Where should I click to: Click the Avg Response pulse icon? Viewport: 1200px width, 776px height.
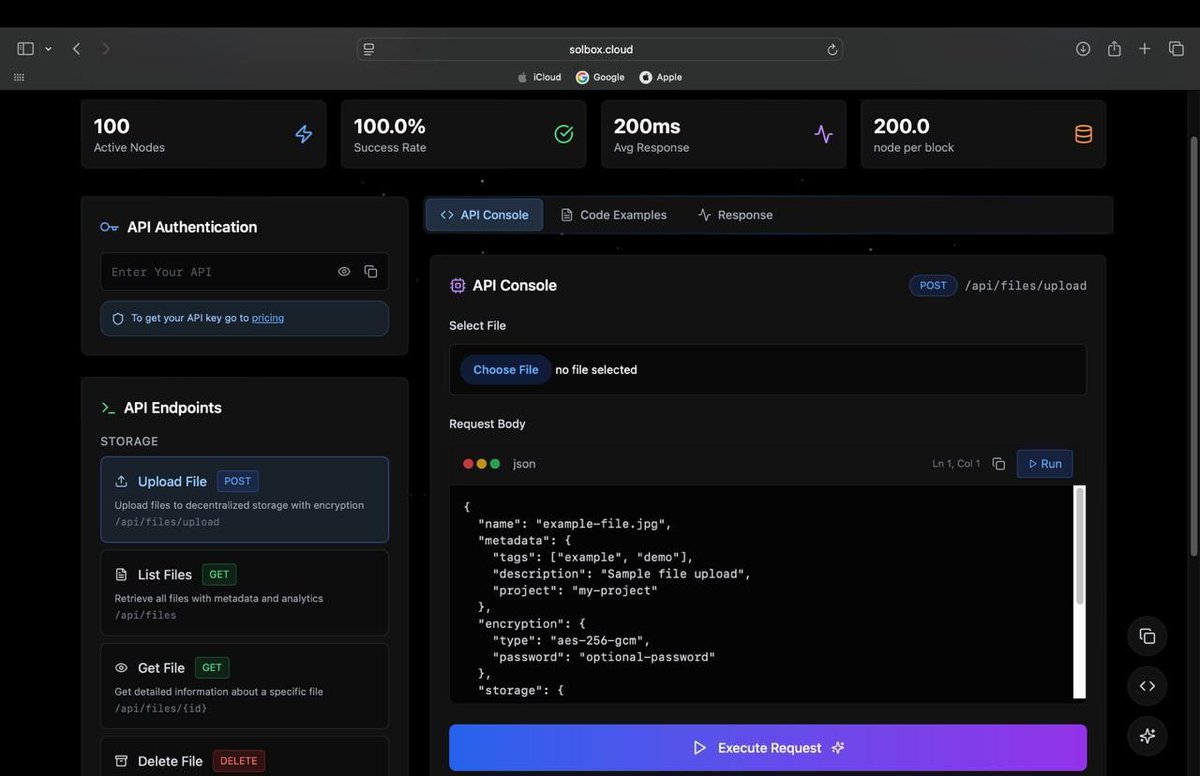click(824, 134)
